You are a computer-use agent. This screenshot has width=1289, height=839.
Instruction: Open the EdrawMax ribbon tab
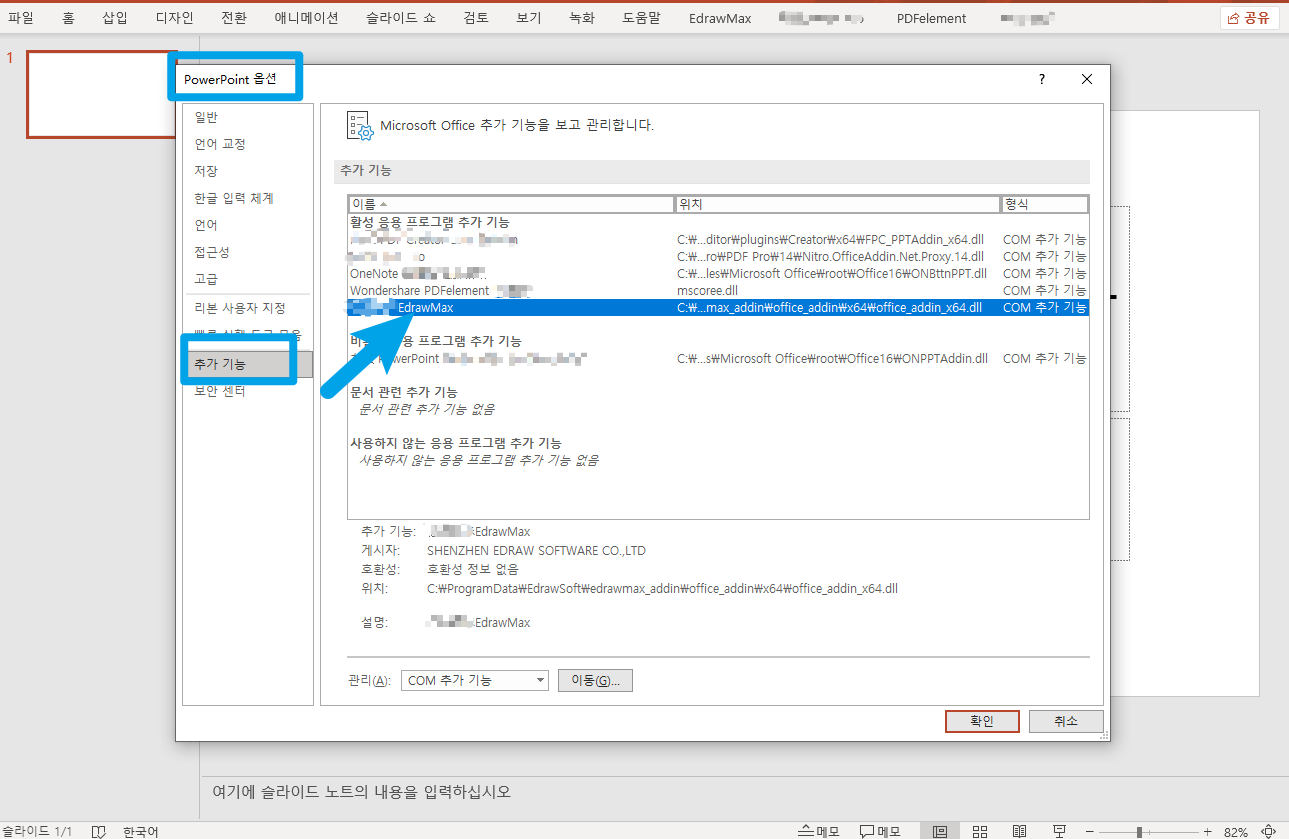[x=720, y=18]
